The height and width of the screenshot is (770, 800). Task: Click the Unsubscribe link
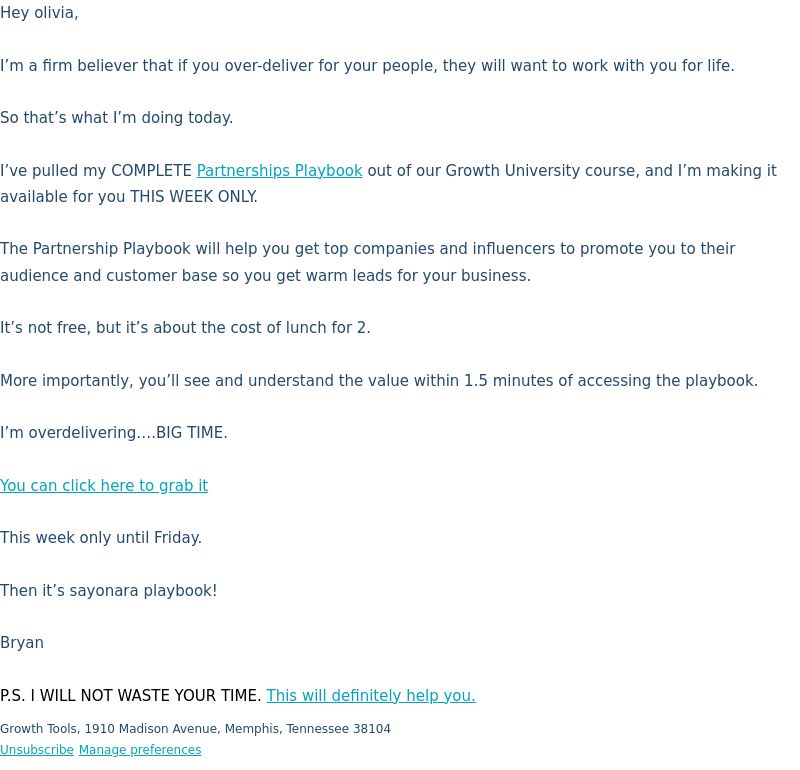[x=37, y=750]
